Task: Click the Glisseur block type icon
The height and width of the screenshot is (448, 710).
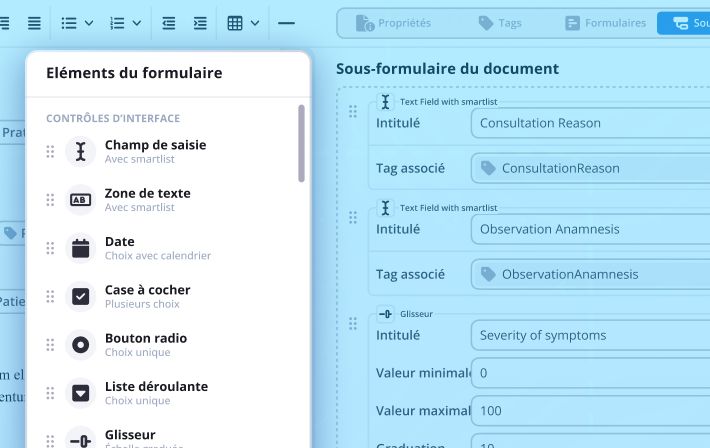Action: point(385,314)
